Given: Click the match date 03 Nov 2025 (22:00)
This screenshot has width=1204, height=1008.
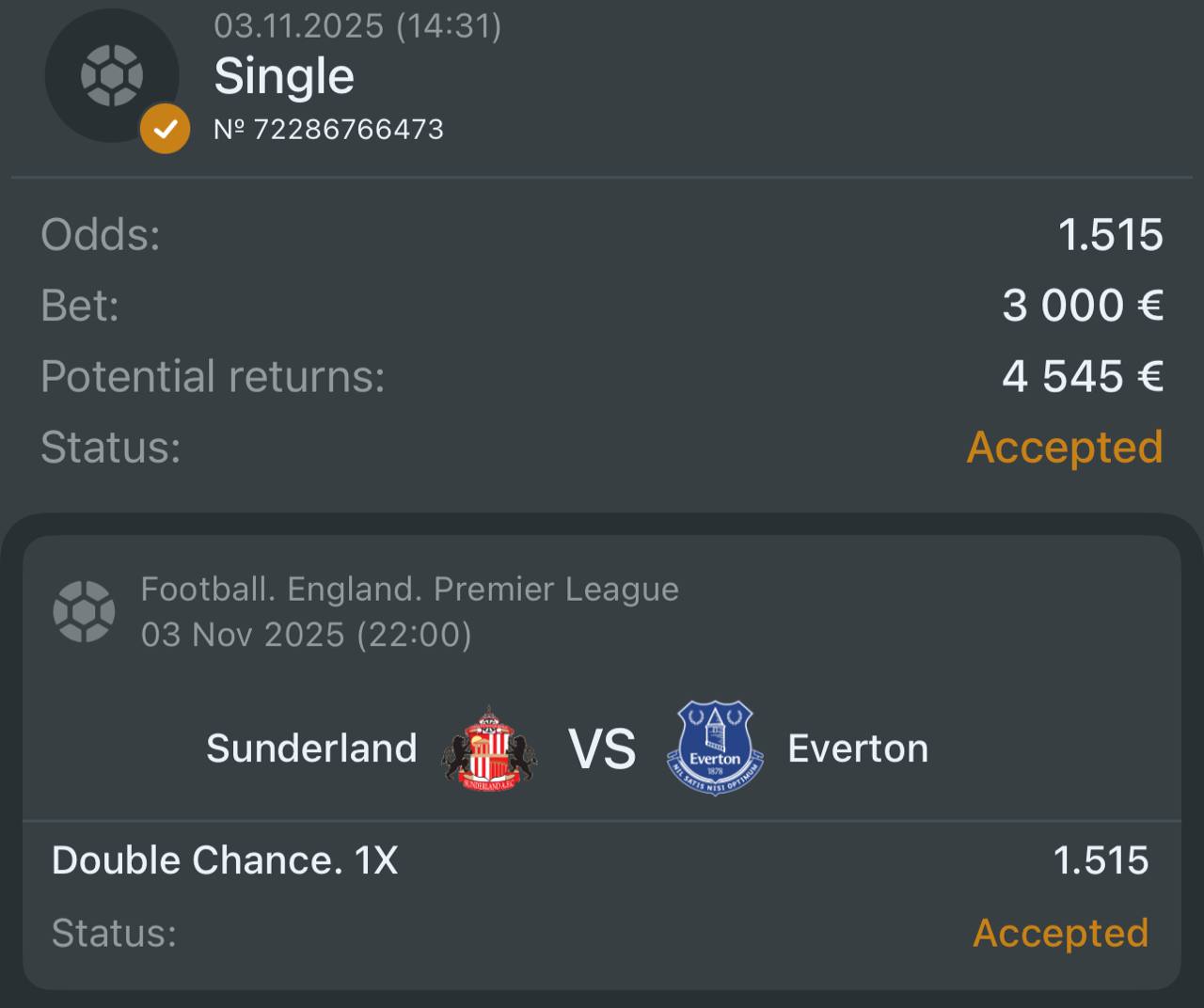Looking at the screenshot, I should coord(306,635).
